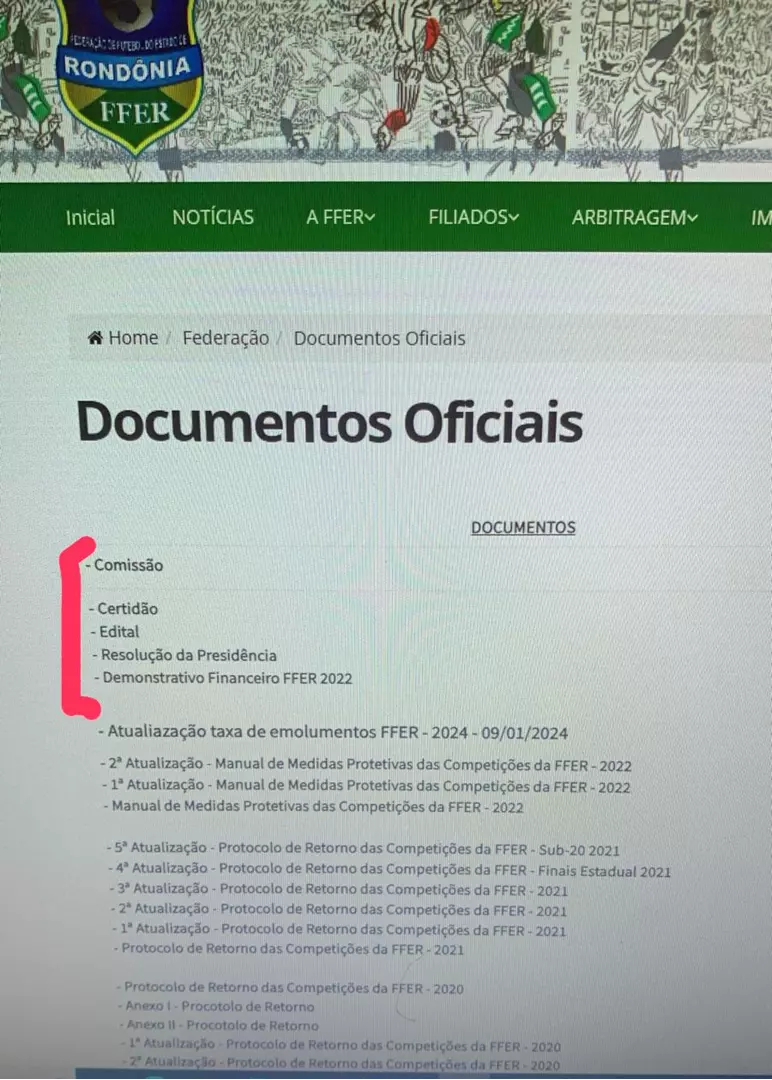The width and height of the screenshot is (772, 1080).
Task: Open the Edital documents link
Action: 119,632
